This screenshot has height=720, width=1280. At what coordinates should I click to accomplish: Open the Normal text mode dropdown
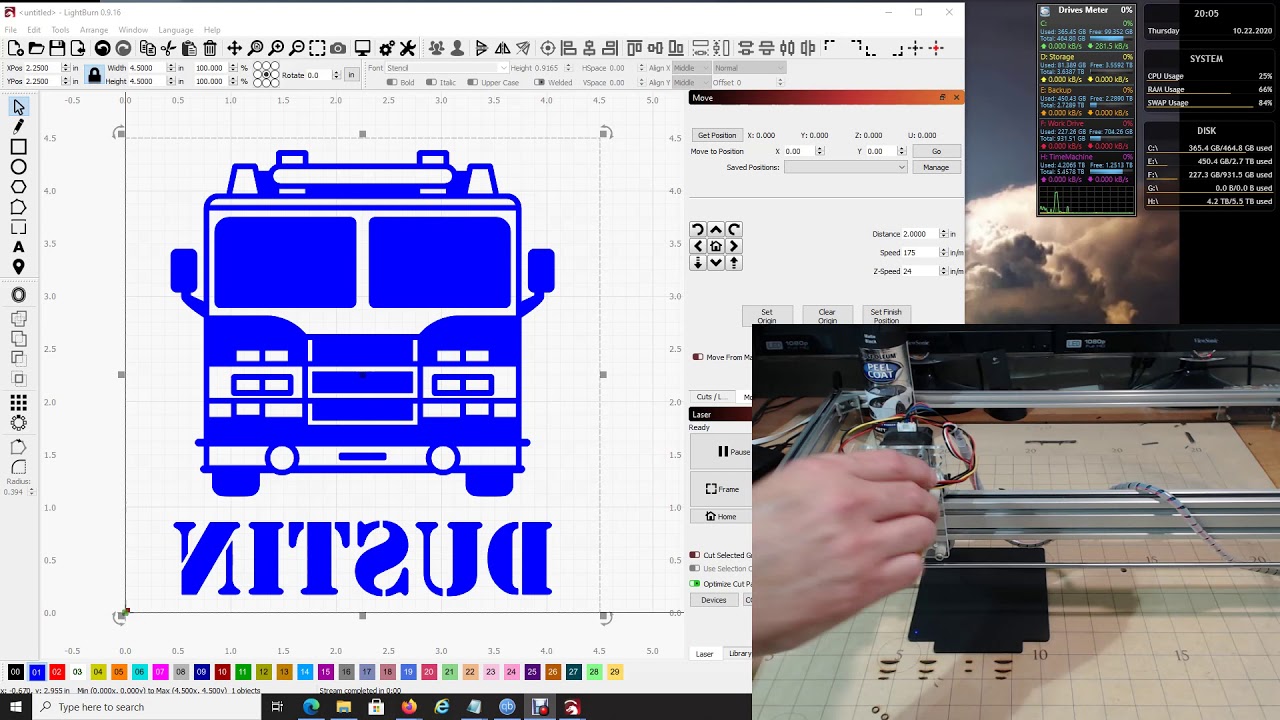748,68
